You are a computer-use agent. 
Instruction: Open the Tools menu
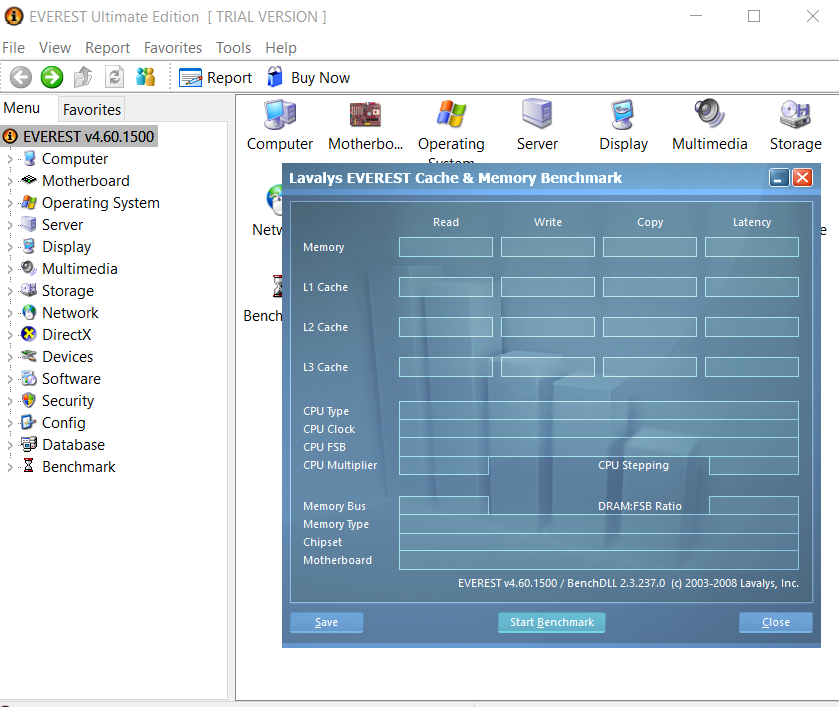click(233, 48)
